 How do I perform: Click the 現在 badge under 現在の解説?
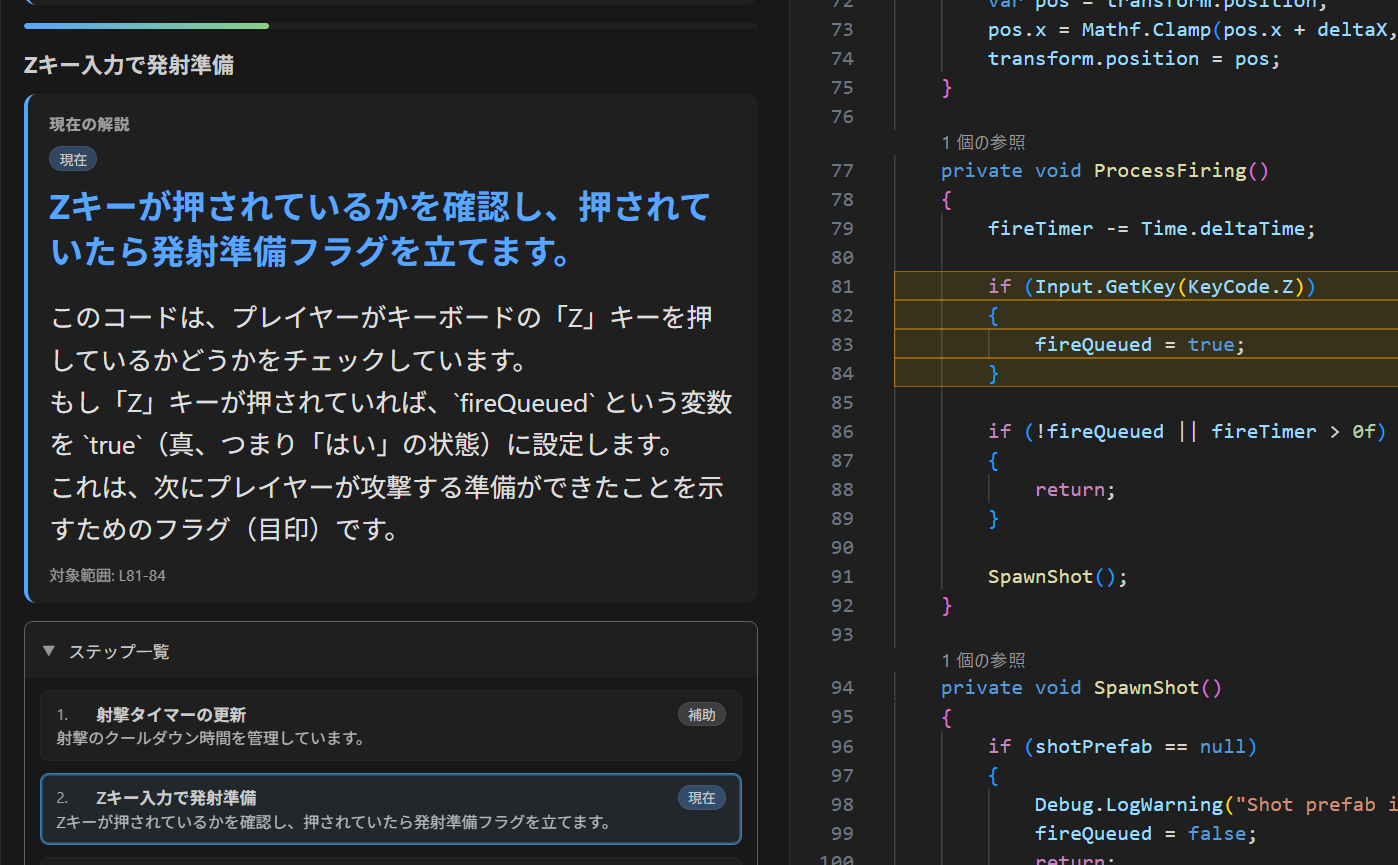(73, 159)
